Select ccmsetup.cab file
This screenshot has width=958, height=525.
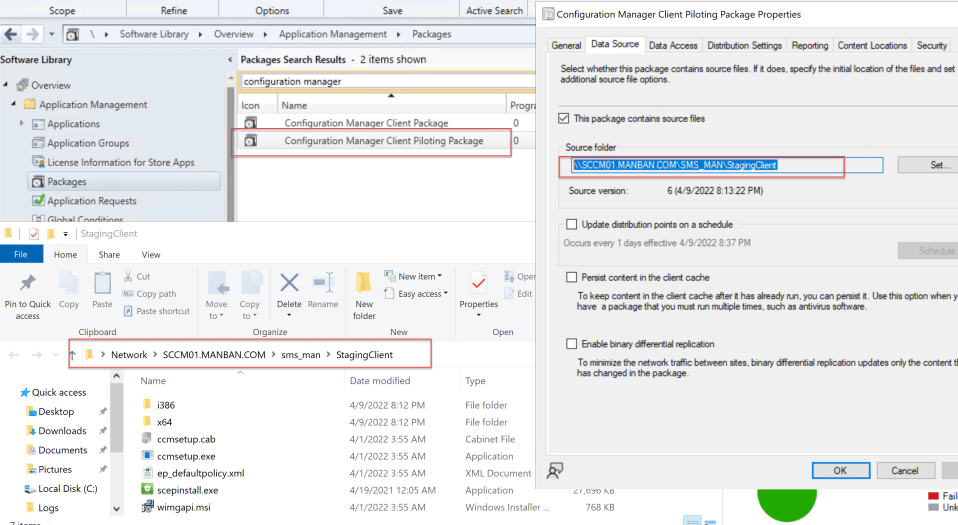tap(186, 439)
